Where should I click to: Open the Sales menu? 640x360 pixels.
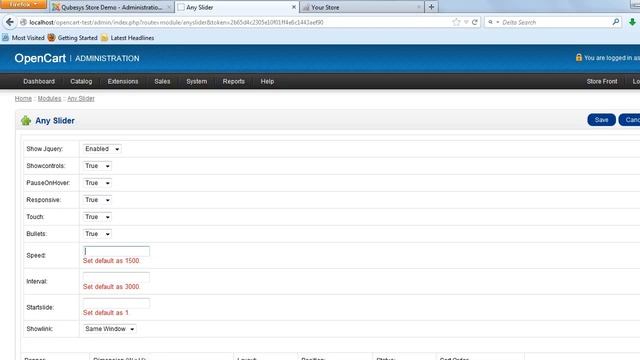(162, 81)
